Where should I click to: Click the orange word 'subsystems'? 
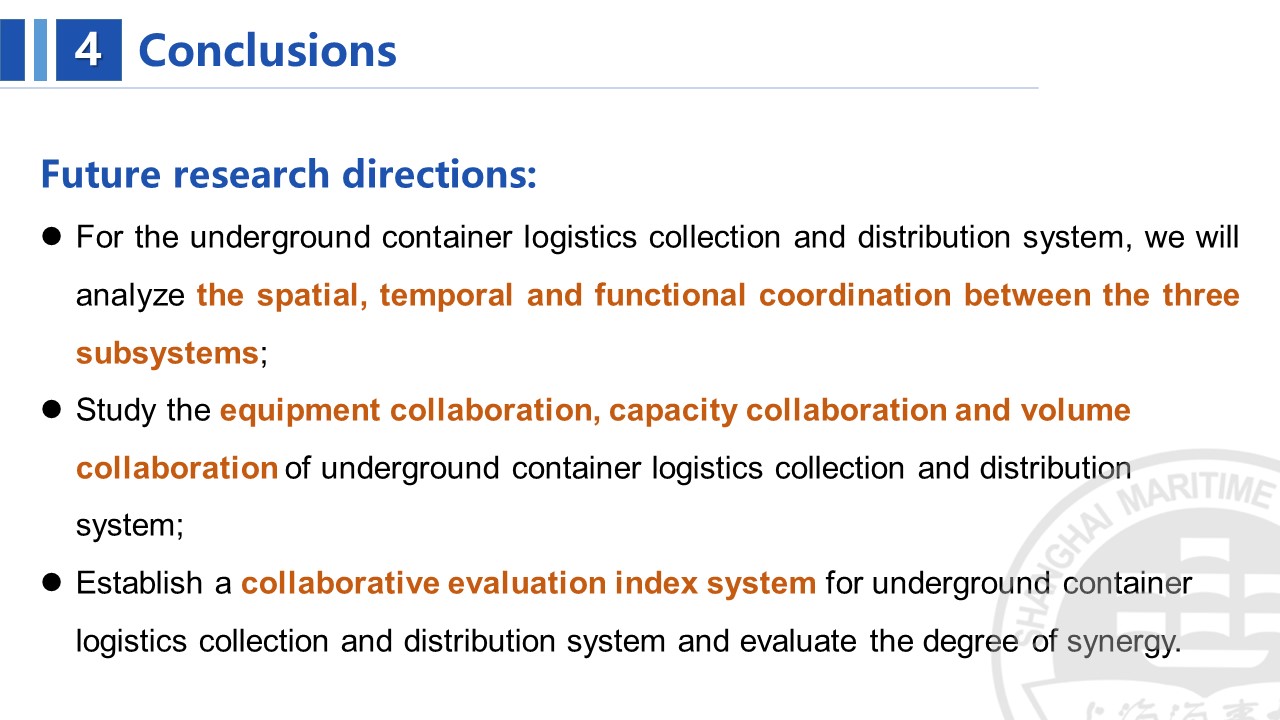click(167, 353)
